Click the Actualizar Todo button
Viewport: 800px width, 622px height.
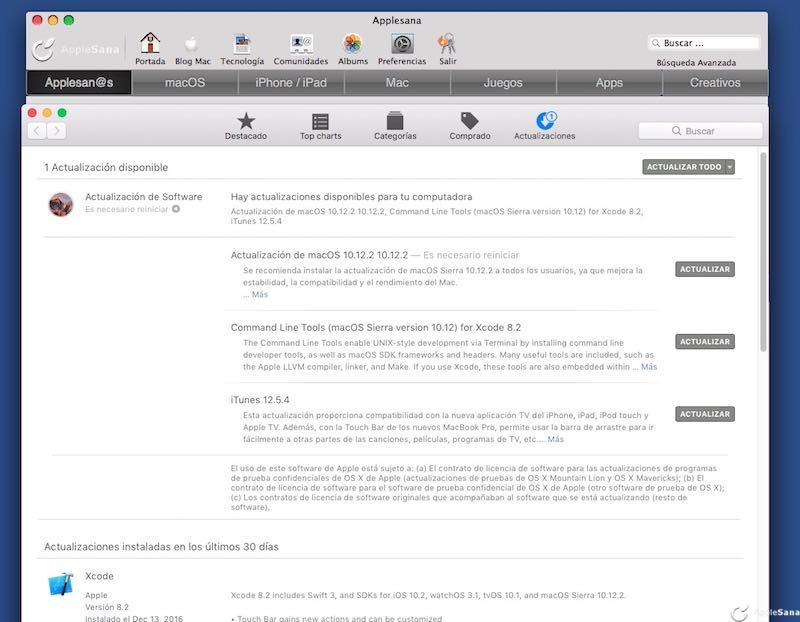[684, 167]
